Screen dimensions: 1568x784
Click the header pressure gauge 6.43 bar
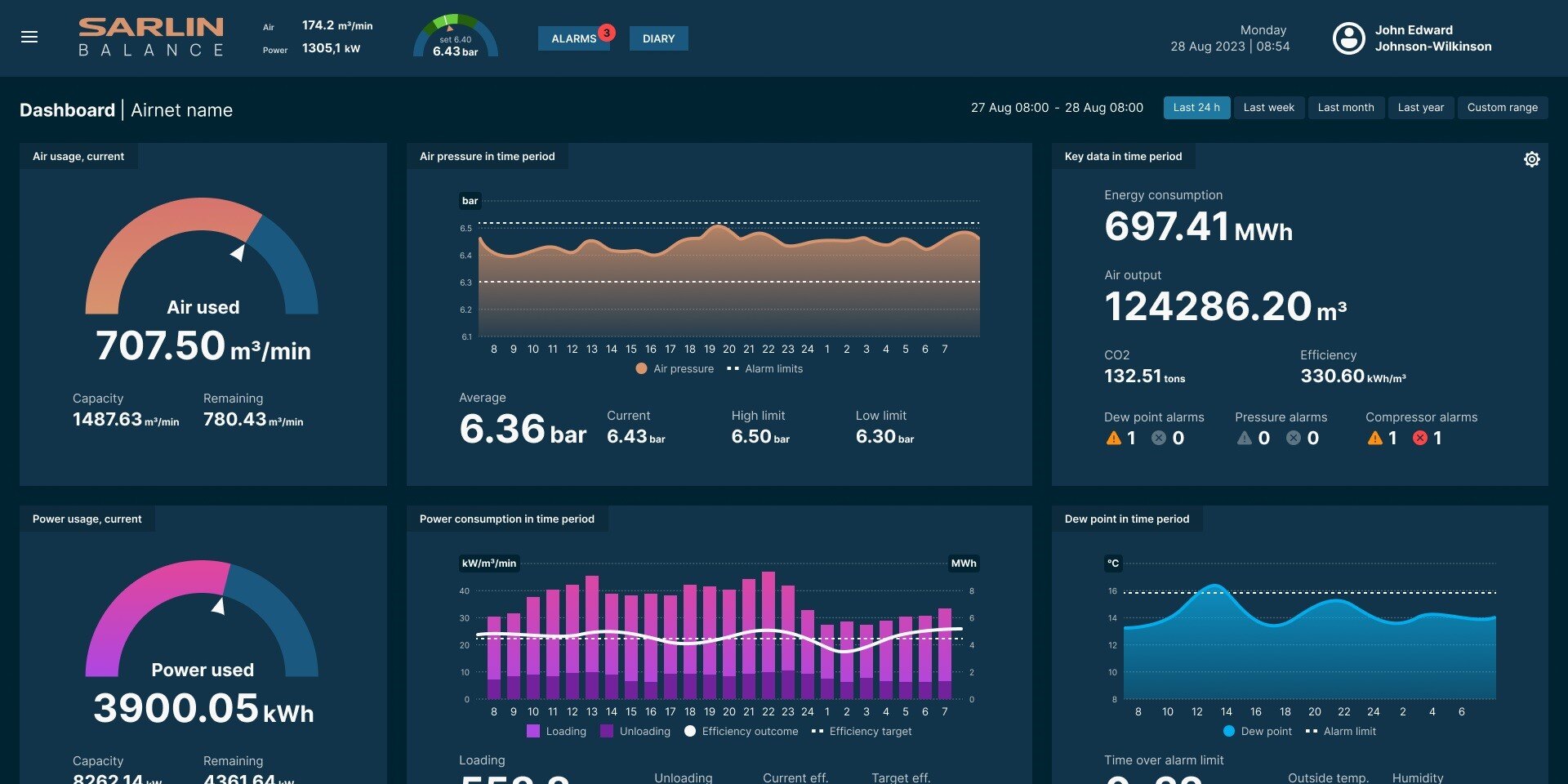click(455, 38)
